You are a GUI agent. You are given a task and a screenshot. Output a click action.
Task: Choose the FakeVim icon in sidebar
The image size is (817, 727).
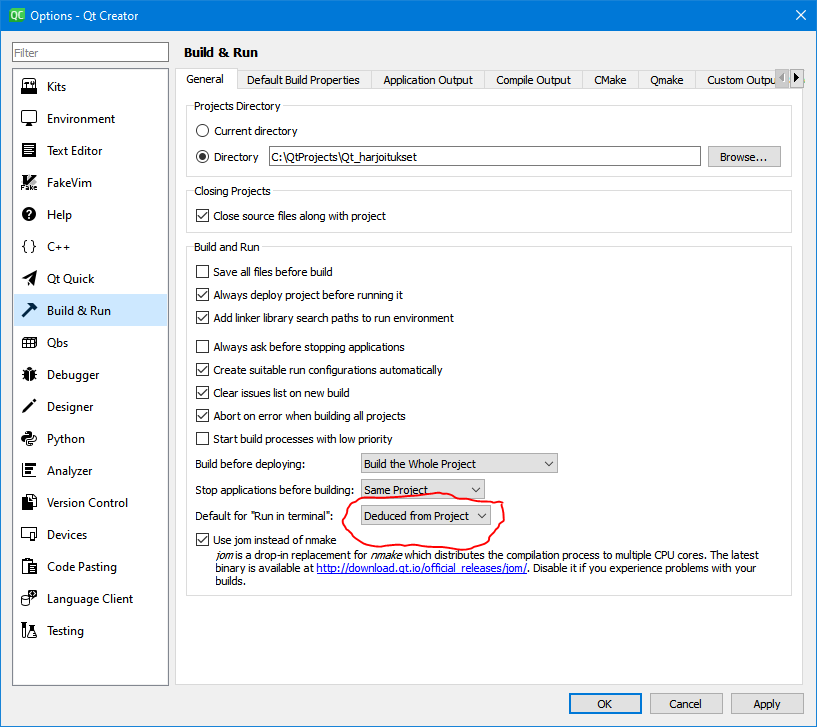click(x=29, y=182)
